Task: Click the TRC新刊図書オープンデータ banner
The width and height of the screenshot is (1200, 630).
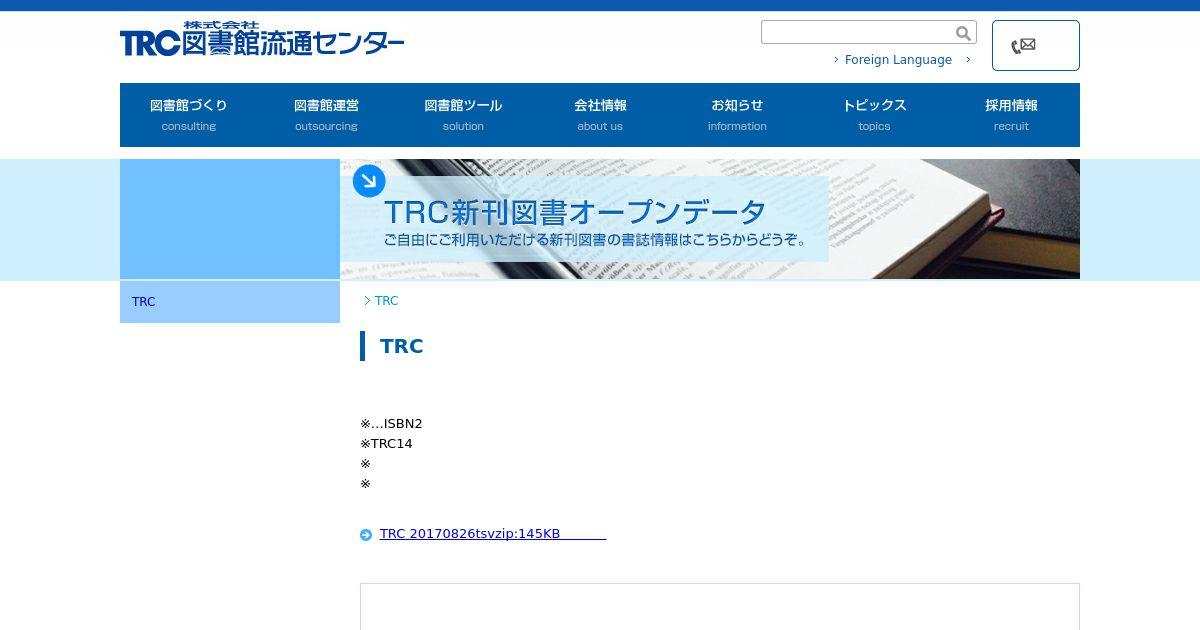Action: [x=710, y=219]
